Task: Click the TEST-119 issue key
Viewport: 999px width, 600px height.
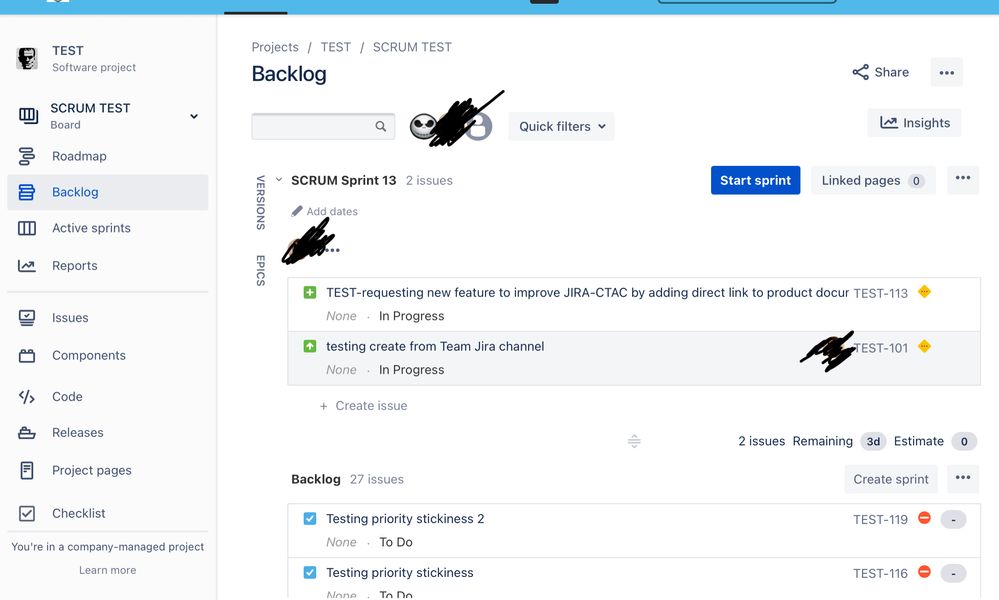Action: (x=880, y=519)
